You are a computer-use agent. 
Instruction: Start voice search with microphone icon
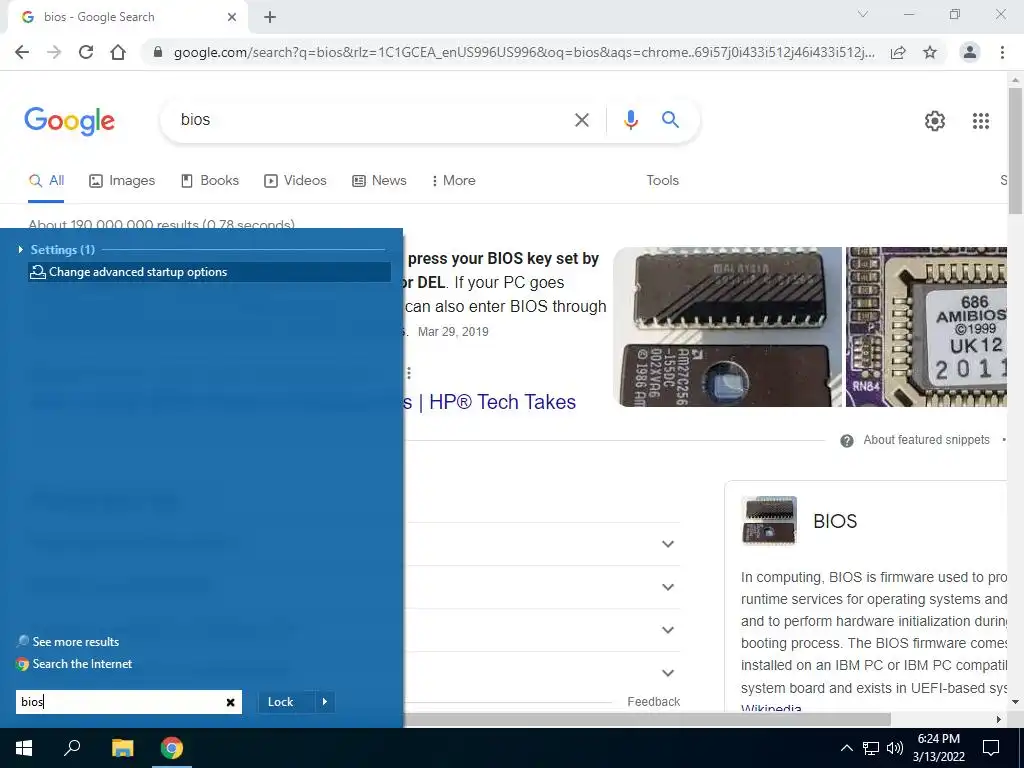631,120
